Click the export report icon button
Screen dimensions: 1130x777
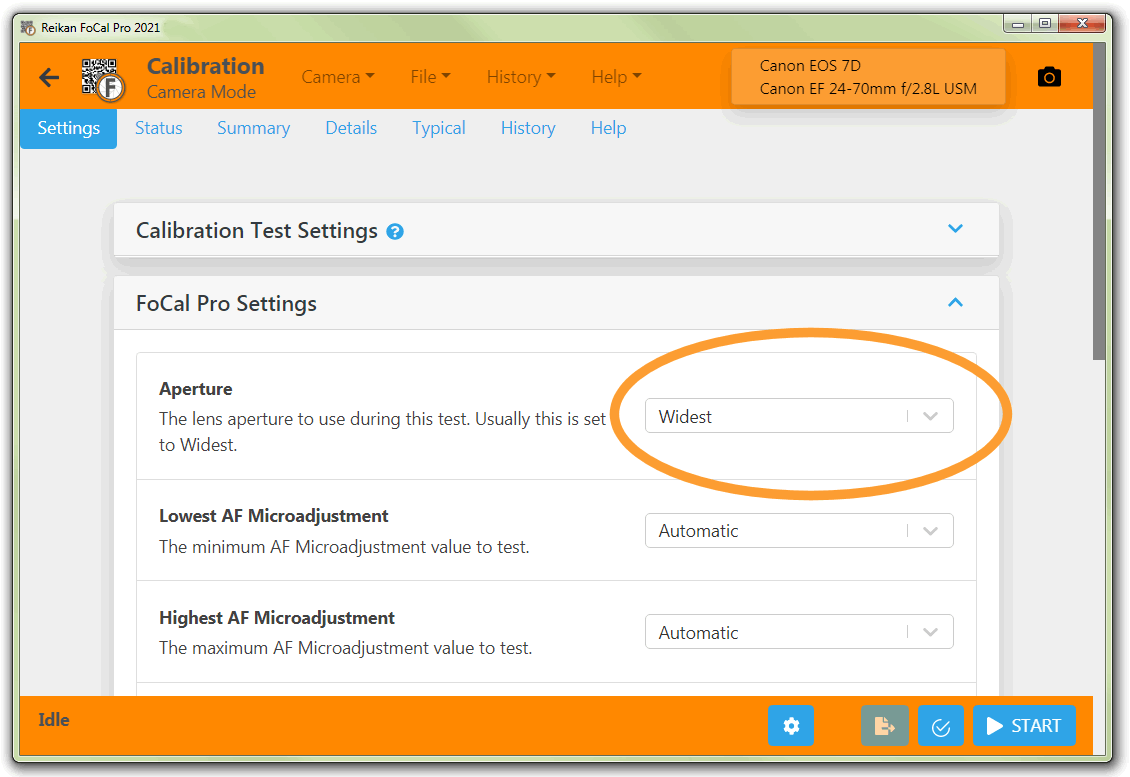884,725
